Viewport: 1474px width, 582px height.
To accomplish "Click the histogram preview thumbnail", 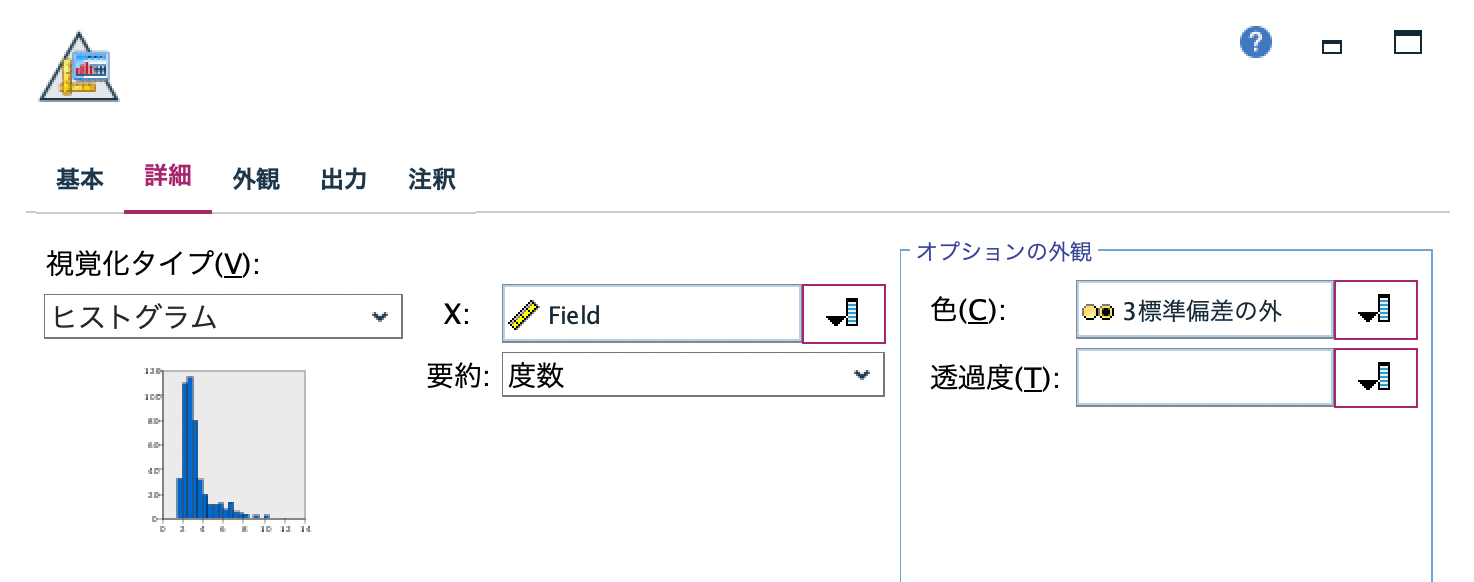I will 232,448.
